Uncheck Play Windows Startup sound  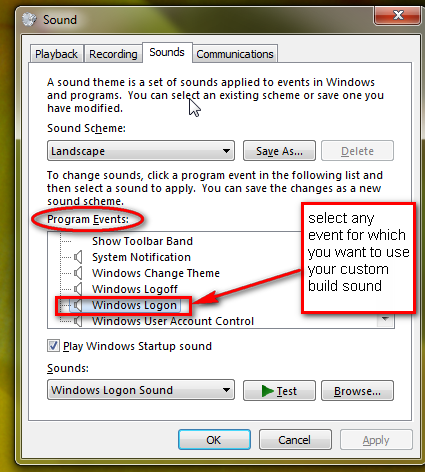click(x=53, y=346)
